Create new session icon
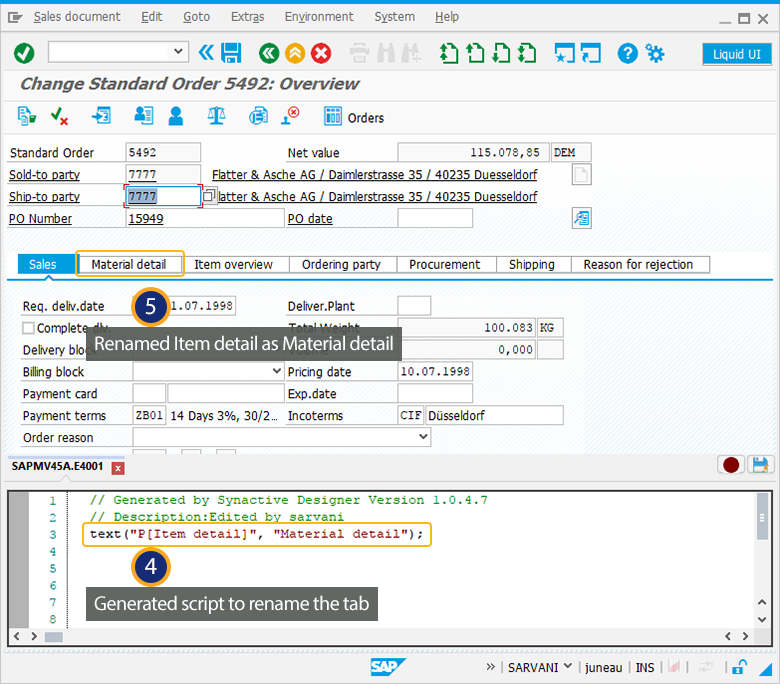Viewport: 780px width, 684px height. [565, 53]
